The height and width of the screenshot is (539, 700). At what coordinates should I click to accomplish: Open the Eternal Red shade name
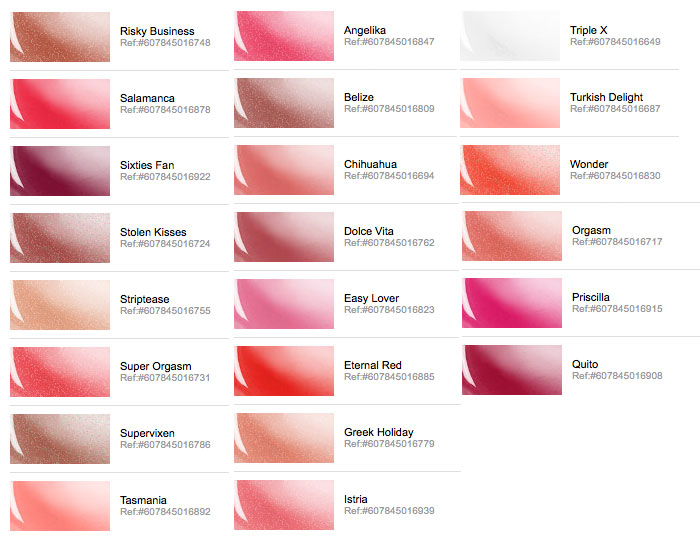[x=373, y=365]
